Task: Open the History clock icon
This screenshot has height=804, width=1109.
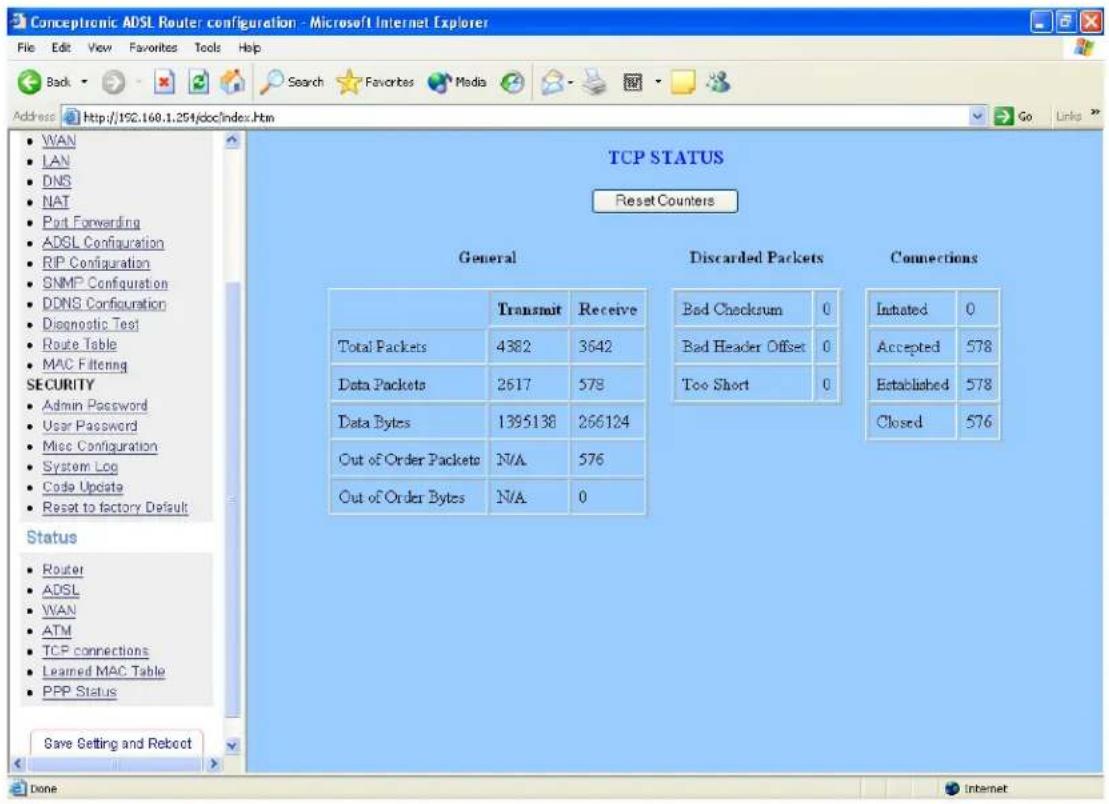Action: pos(512,83)
